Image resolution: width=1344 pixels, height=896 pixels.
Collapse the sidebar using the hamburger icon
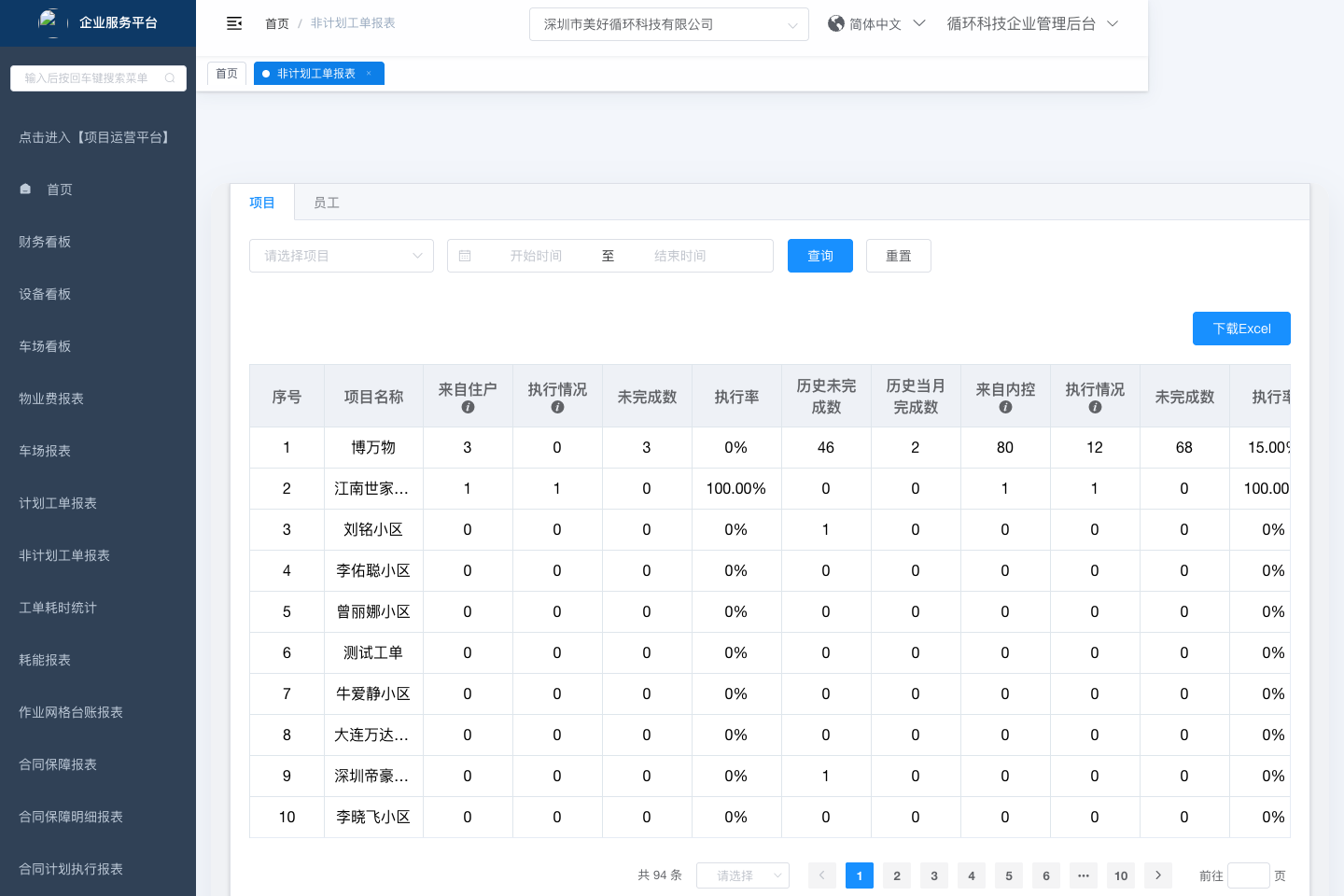[234, 23]
